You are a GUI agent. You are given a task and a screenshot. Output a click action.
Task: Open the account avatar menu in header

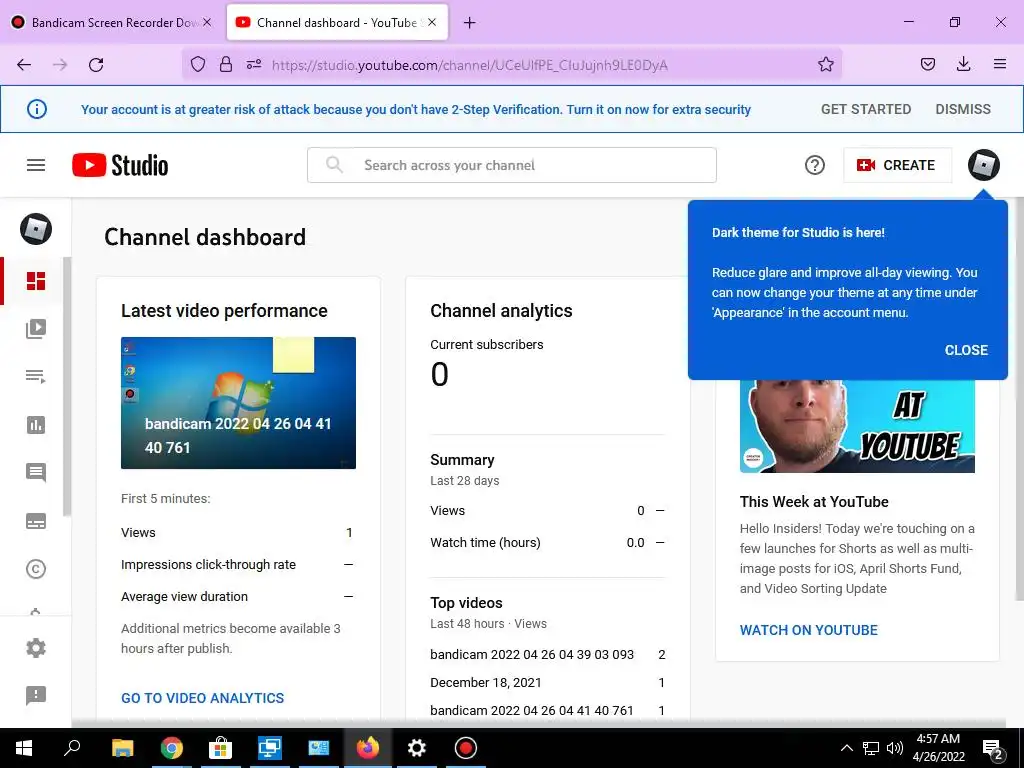click(x=984, y=165)
